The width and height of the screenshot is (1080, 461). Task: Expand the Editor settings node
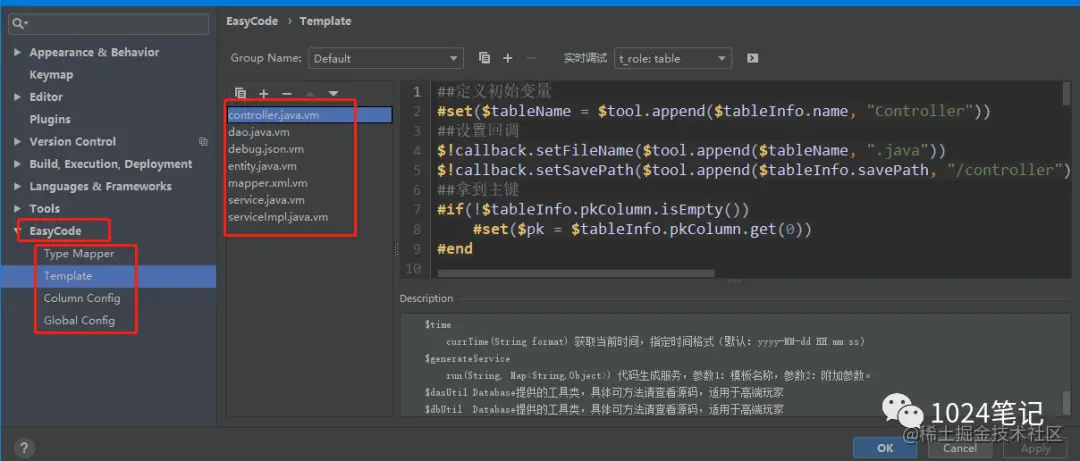(17, 97)
